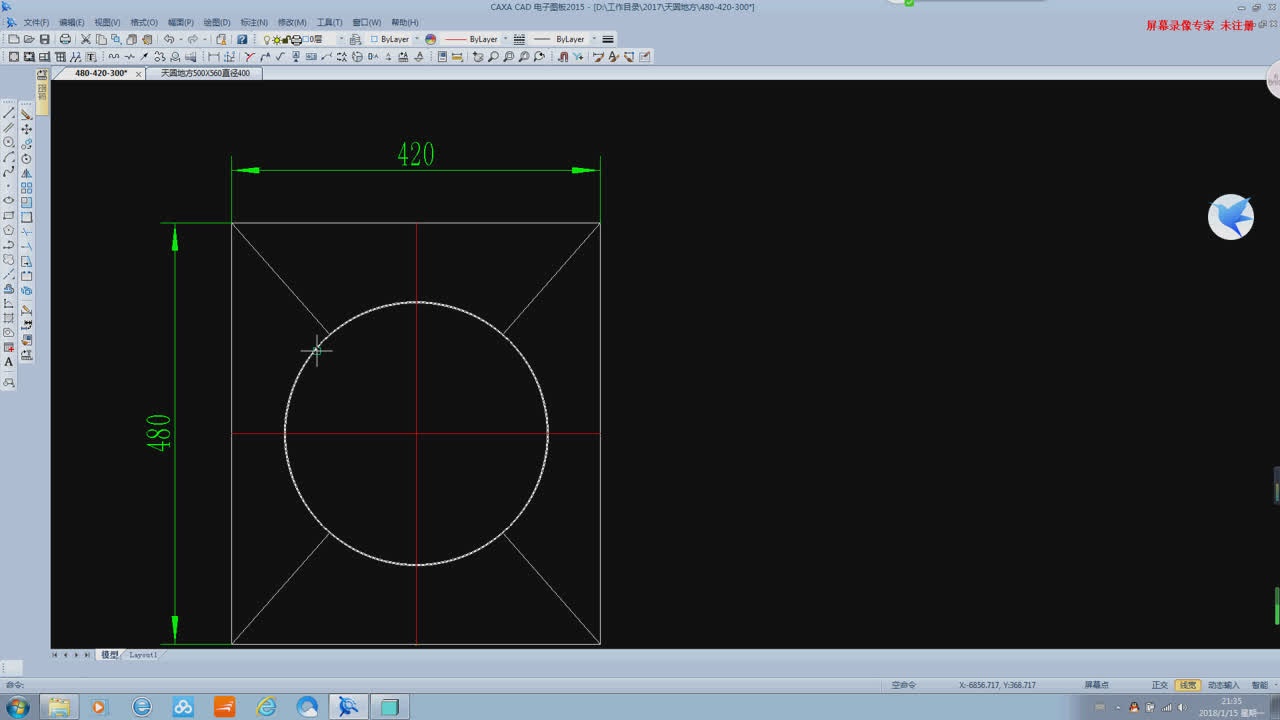Select the Move (cross arrows) tool
The image size is (1280, 720).
click(x=26, y=129)
